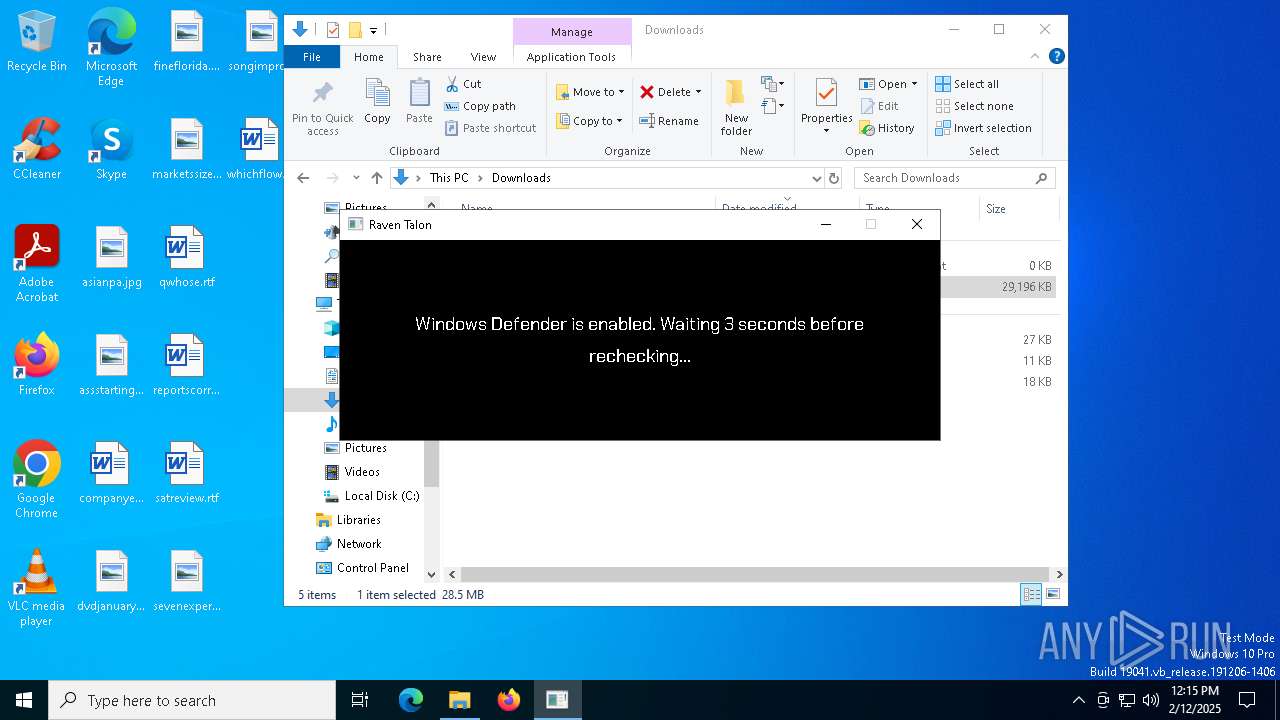This screenshot has height=720, width=1280.
Task: Open the notification center icon
Action: click(x=1247, y=700)
